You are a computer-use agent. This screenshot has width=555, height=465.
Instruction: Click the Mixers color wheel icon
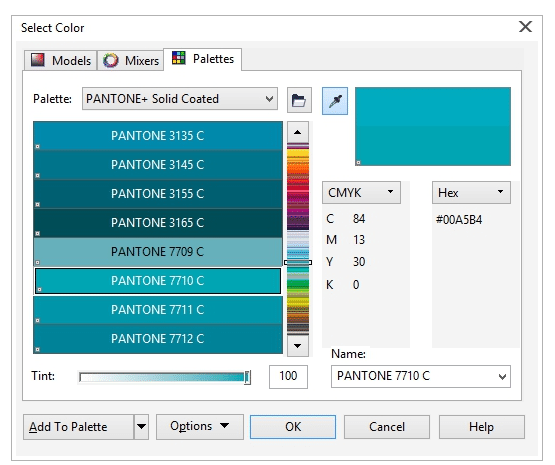(110, 60)
